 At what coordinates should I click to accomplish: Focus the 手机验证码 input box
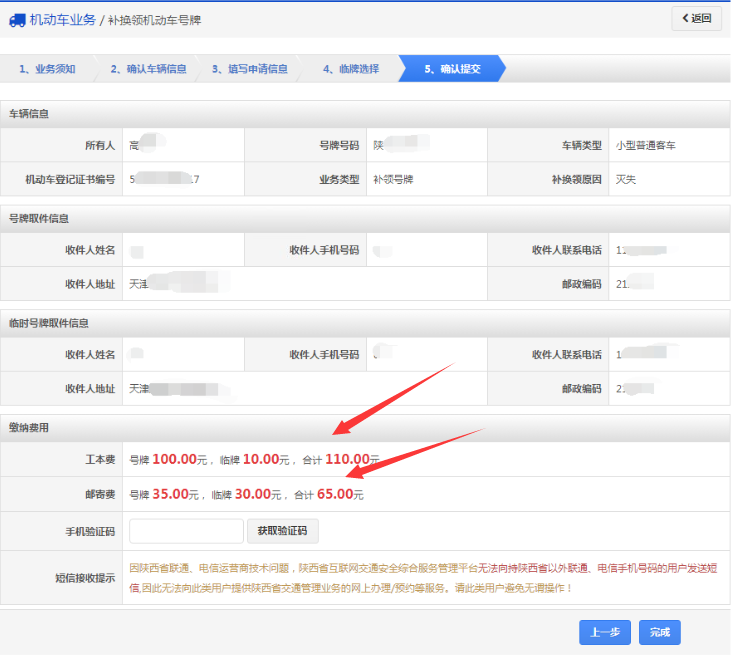coord(186,531)
